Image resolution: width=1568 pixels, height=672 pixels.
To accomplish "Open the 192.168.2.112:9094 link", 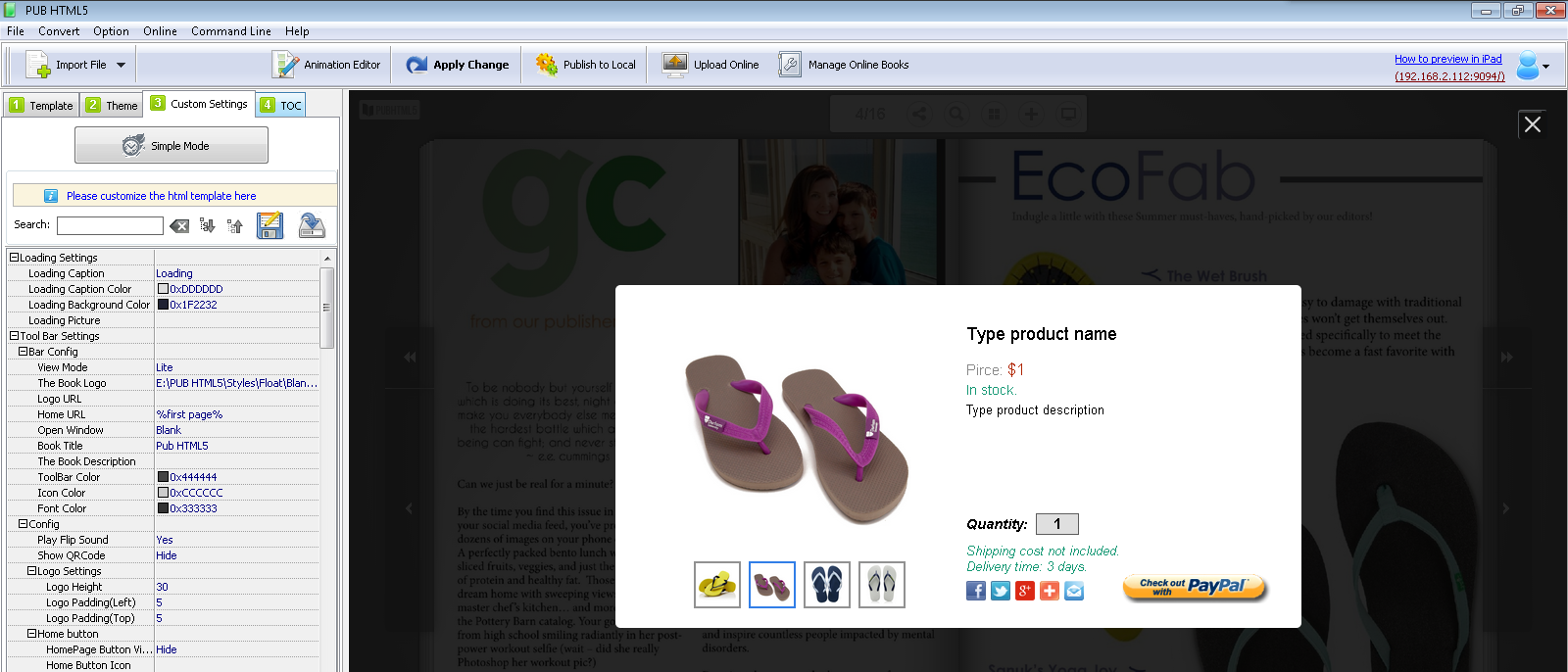I will pos(1449,76).
